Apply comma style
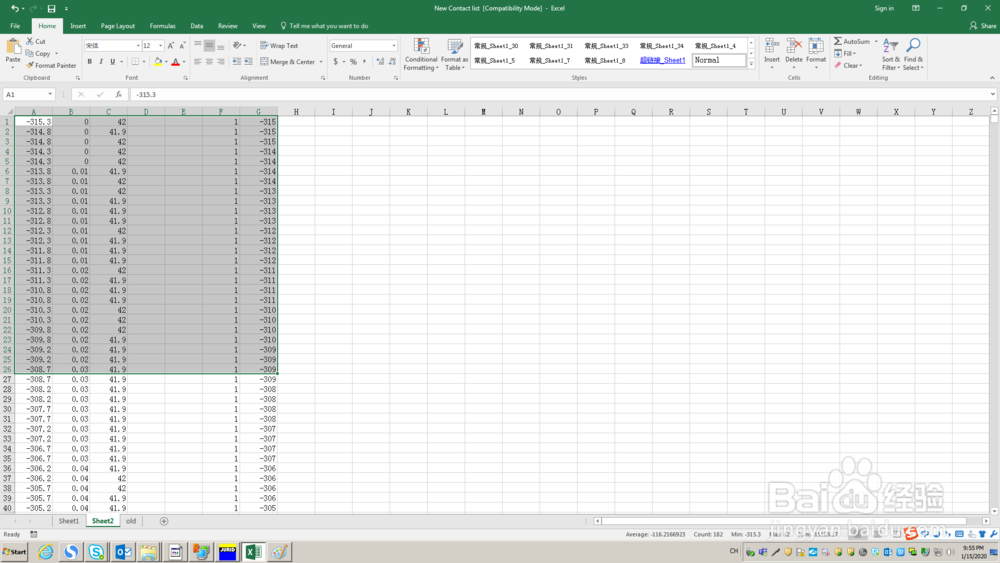 click(x=365, y=62)
